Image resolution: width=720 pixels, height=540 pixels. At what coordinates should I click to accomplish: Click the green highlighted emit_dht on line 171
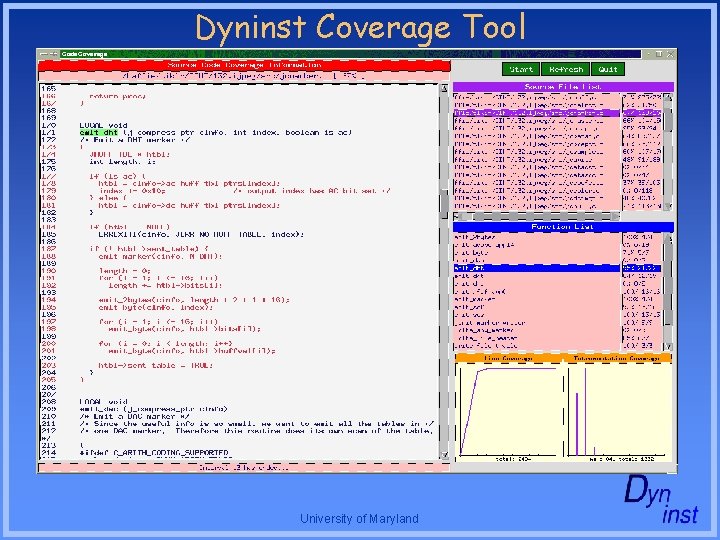click(x=98, y=133)
